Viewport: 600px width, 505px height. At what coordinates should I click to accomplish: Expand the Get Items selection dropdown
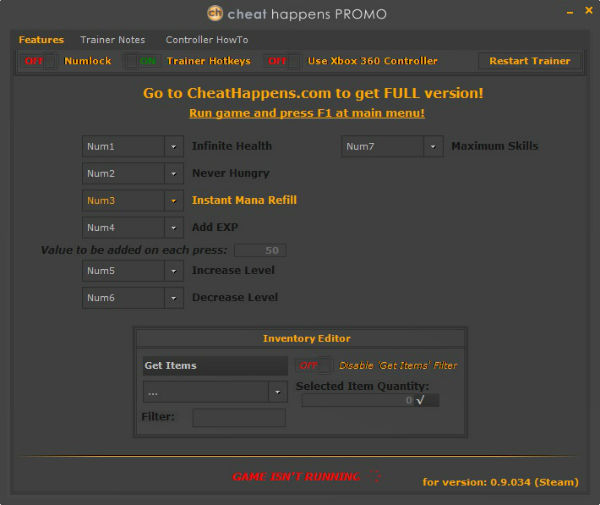point(278,392)
